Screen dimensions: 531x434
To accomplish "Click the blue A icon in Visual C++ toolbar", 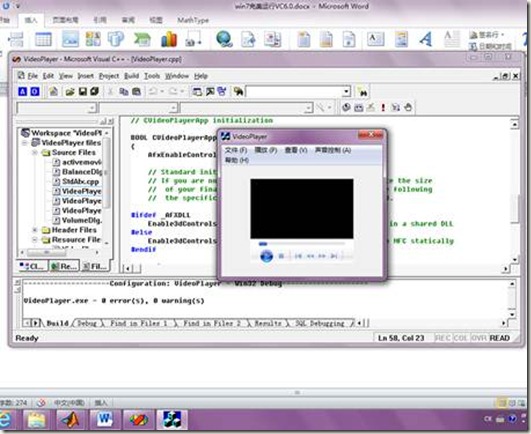I will tap(22, 91).
